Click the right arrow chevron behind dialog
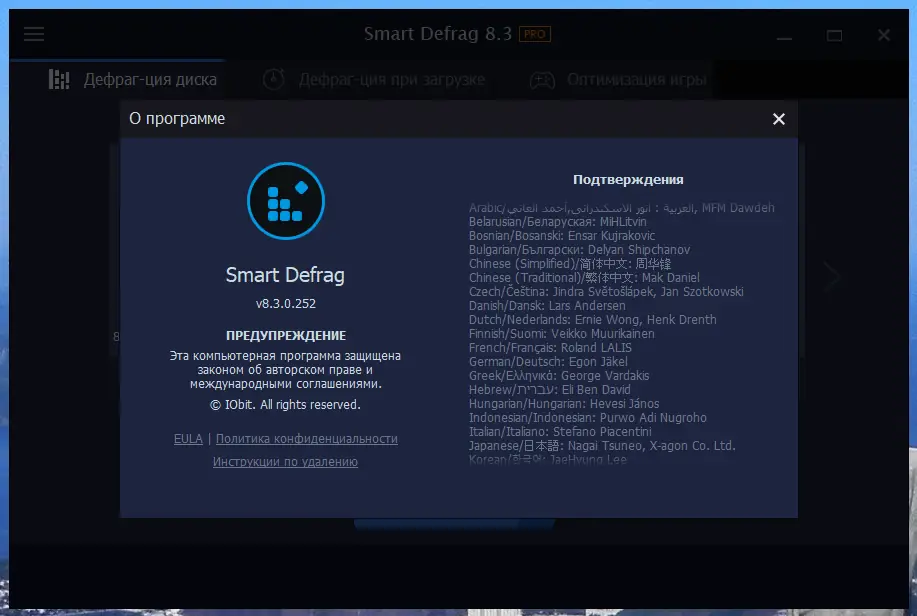This screenshot has width=917, height=616. [x=832, y=276]
